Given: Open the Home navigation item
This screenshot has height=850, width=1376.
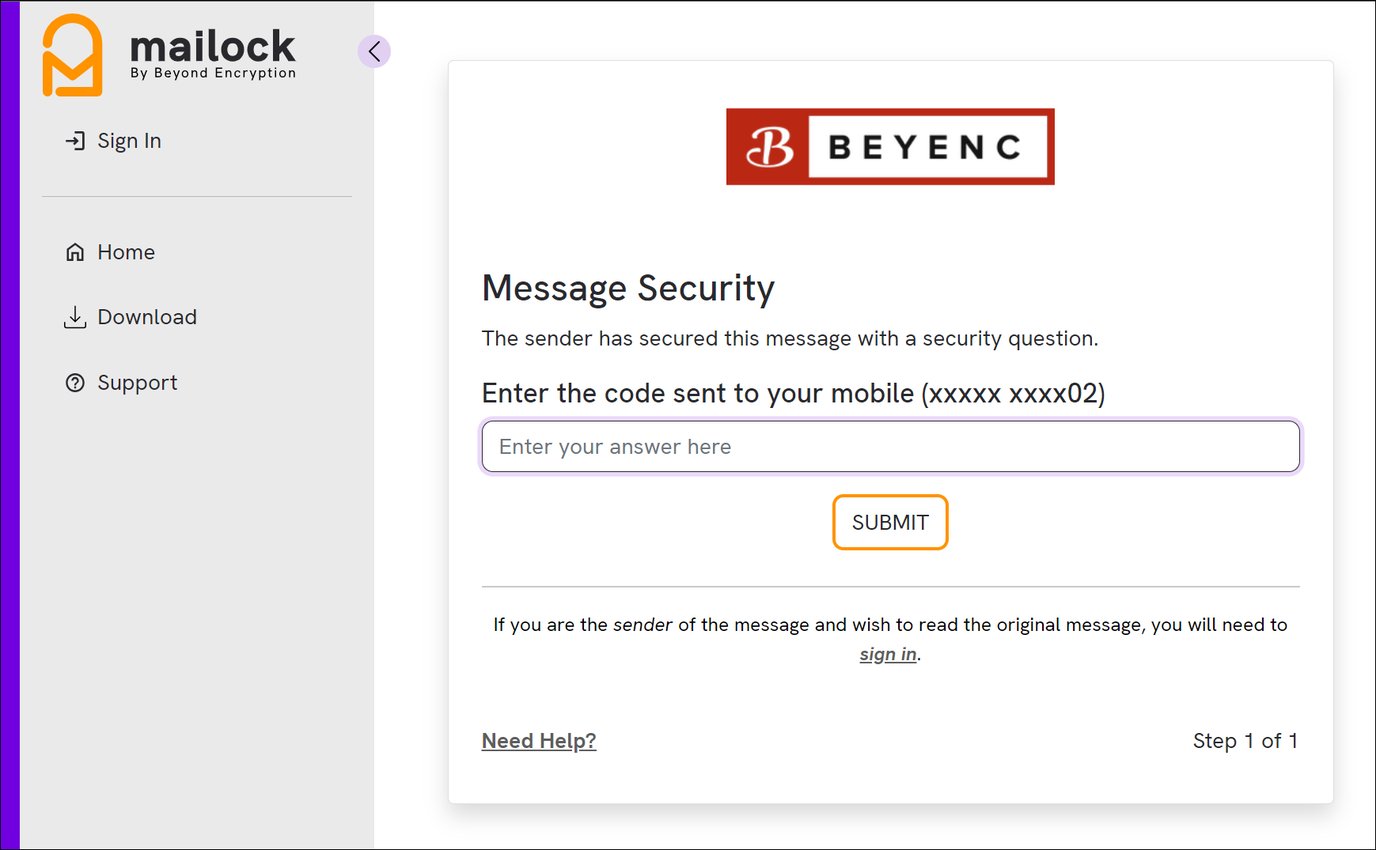Looking at the screenshot, I should click(x=125, y=251).
